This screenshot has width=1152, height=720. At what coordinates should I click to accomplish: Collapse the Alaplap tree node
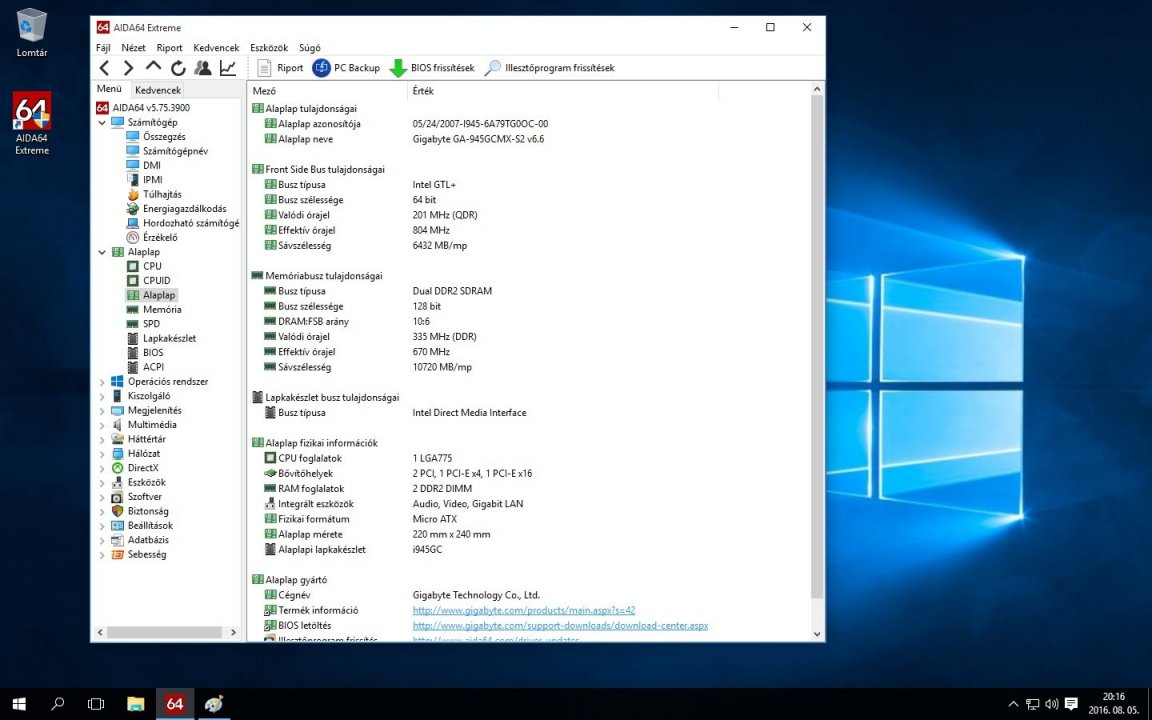pos(102,253)
